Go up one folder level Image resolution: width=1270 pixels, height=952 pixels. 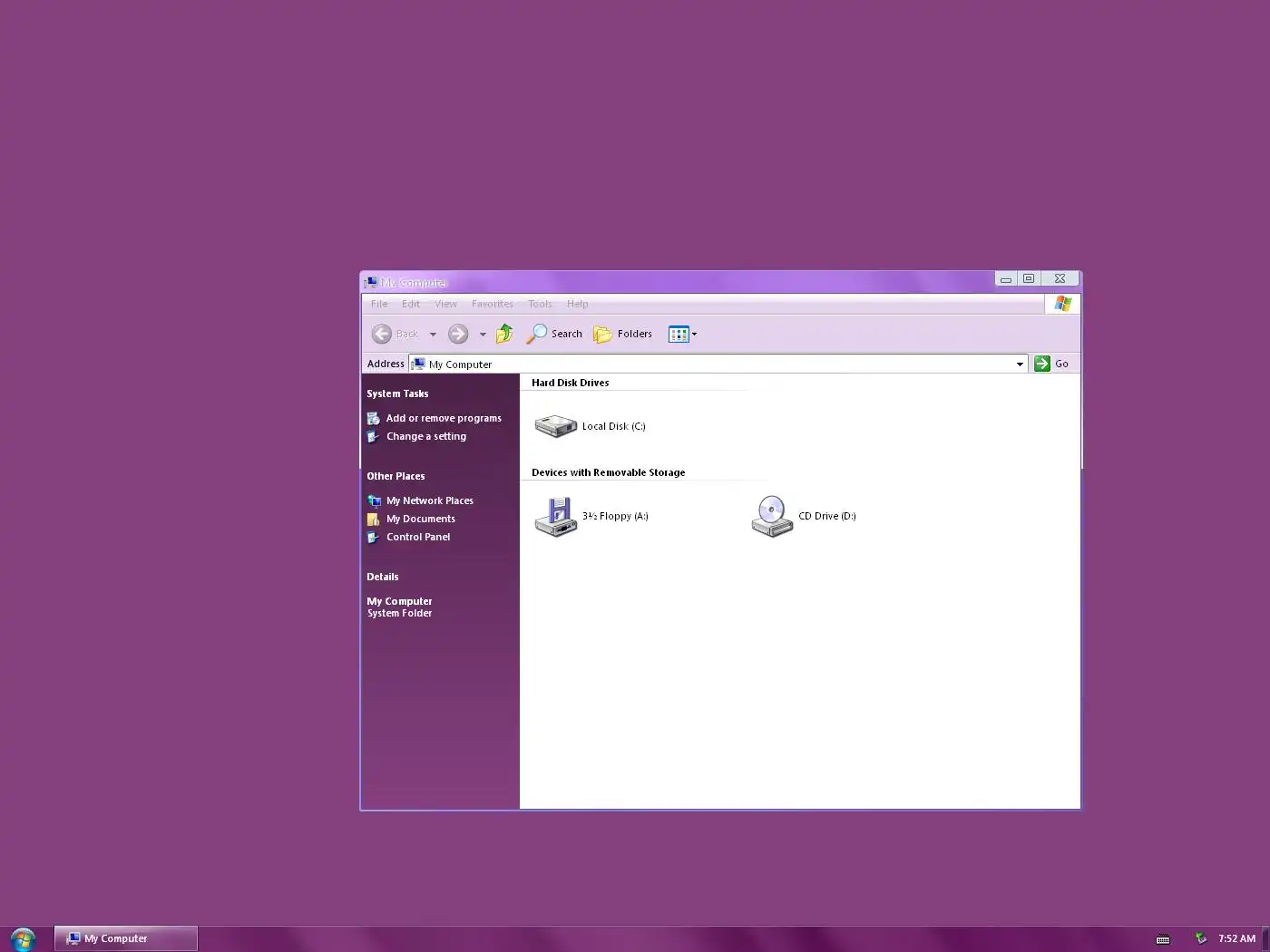(x=505, y=334)
